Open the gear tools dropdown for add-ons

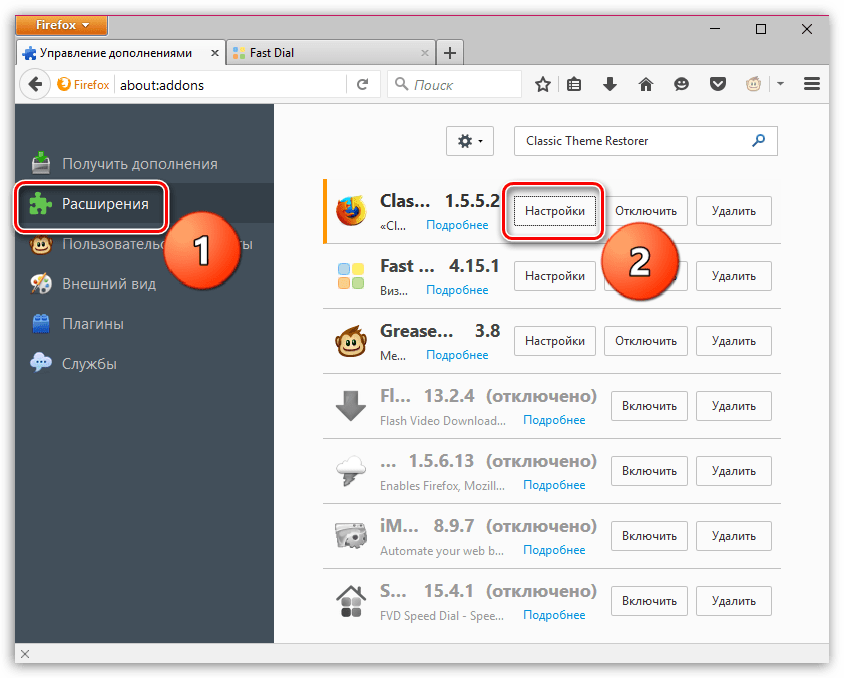click(469, 141)
